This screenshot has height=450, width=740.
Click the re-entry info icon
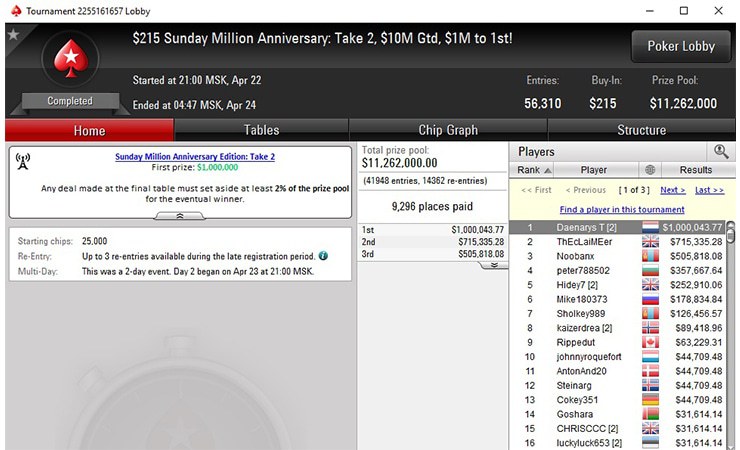pos(323,256)
